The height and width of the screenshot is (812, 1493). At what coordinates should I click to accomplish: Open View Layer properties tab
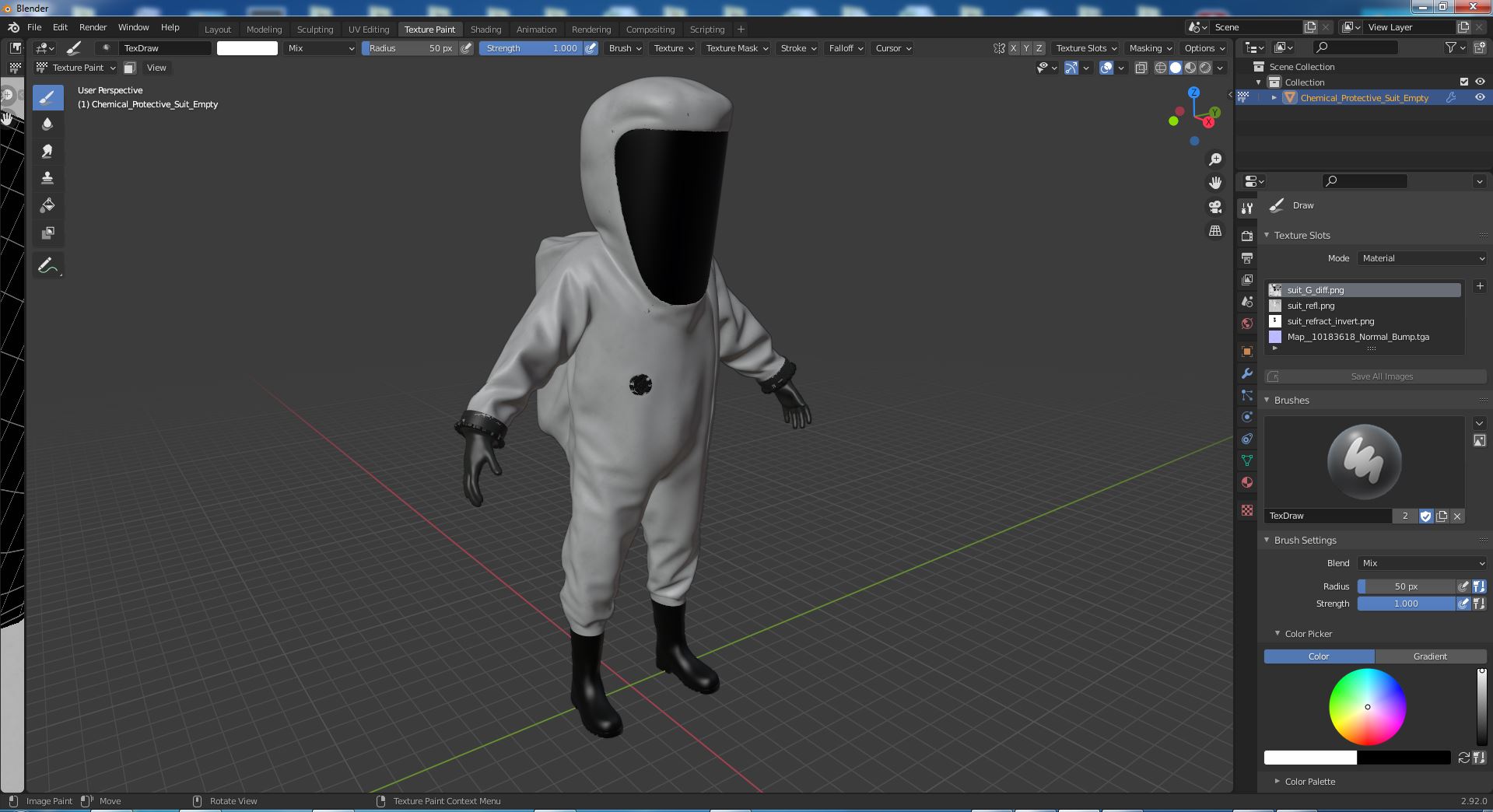tap(1247, 279)
